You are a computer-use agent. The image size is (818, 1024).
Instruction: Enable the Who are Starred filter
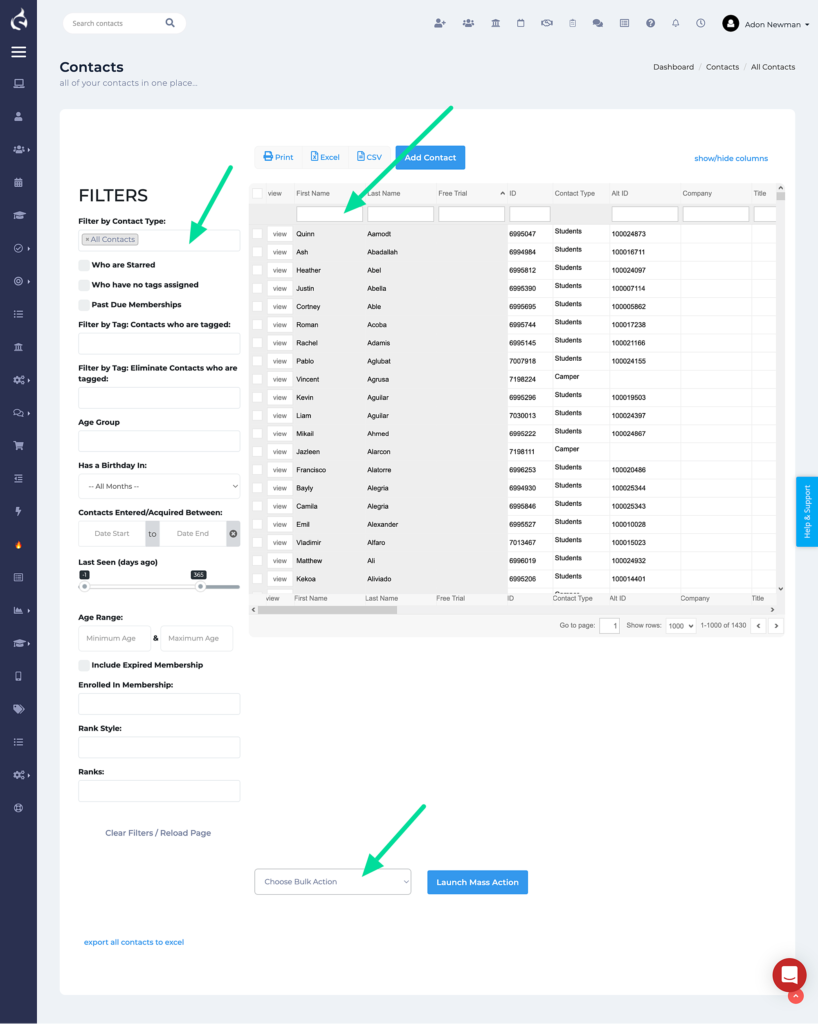pyautogui.click(x=85, y=267)
